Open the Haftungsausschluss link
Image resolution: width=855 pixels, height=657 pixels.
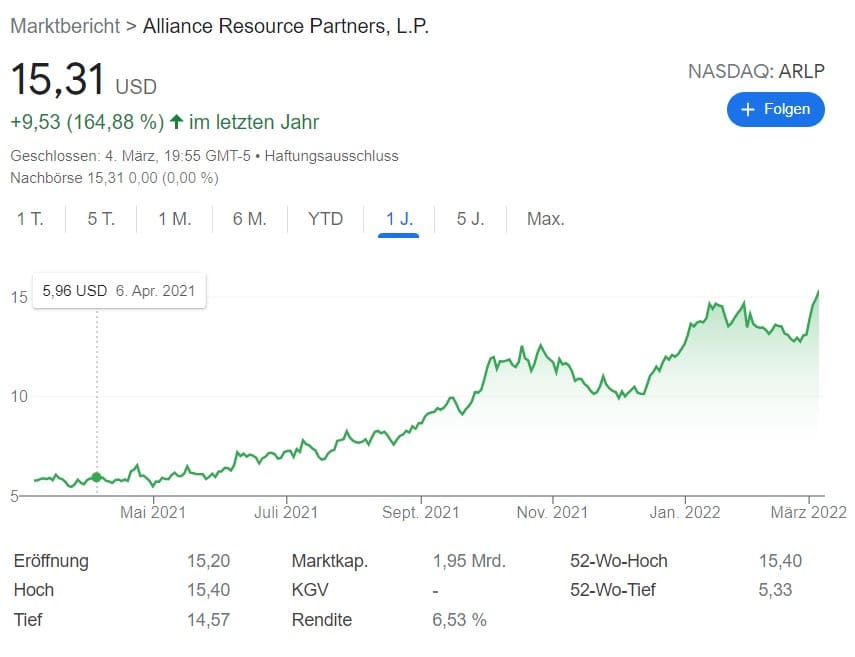coord(332,156)
